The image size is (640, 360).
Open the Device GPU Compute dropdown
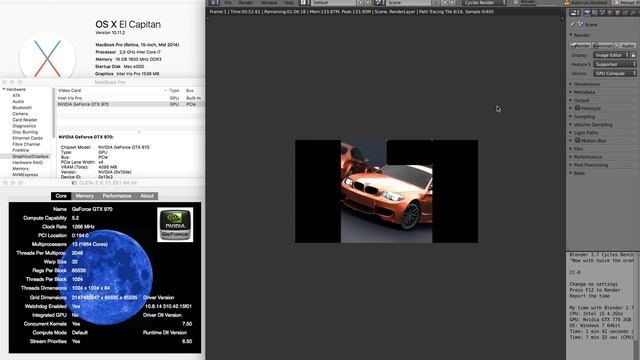(x=615, y=73)
